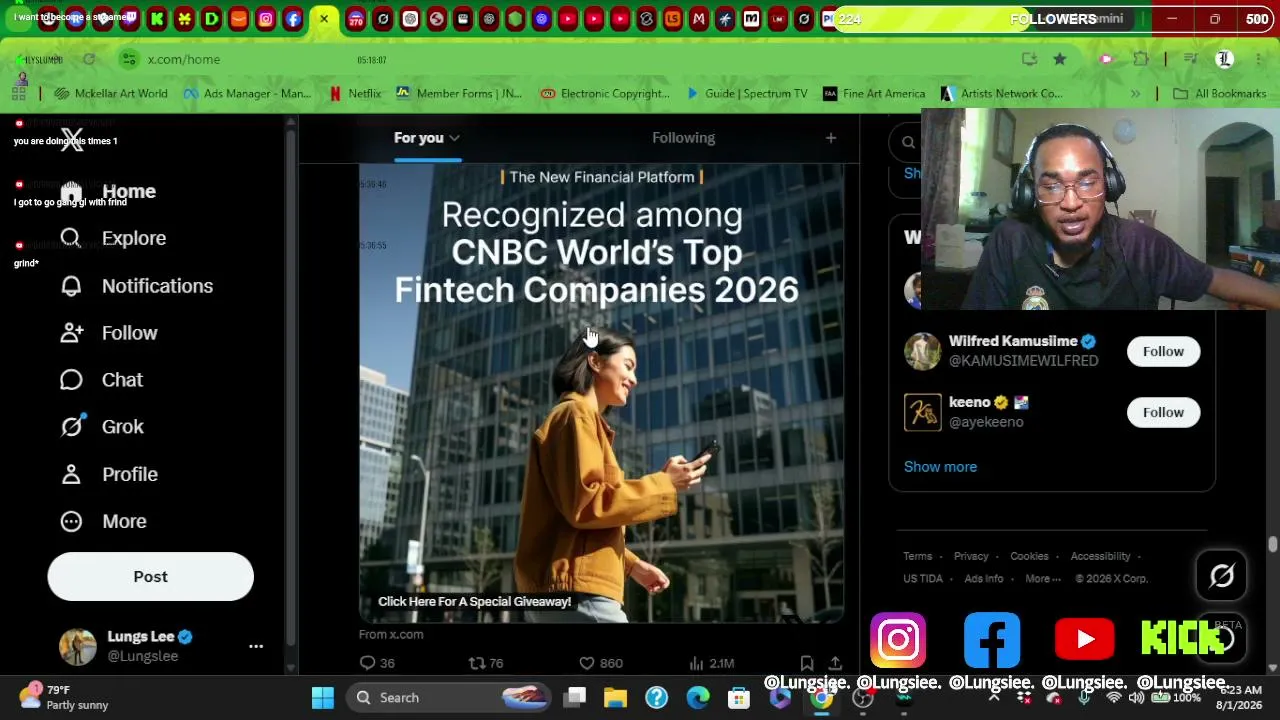This screenshot has height=720, width=1280.
Task: Open the Fine Art America bookmark
Action: (874, 93)
